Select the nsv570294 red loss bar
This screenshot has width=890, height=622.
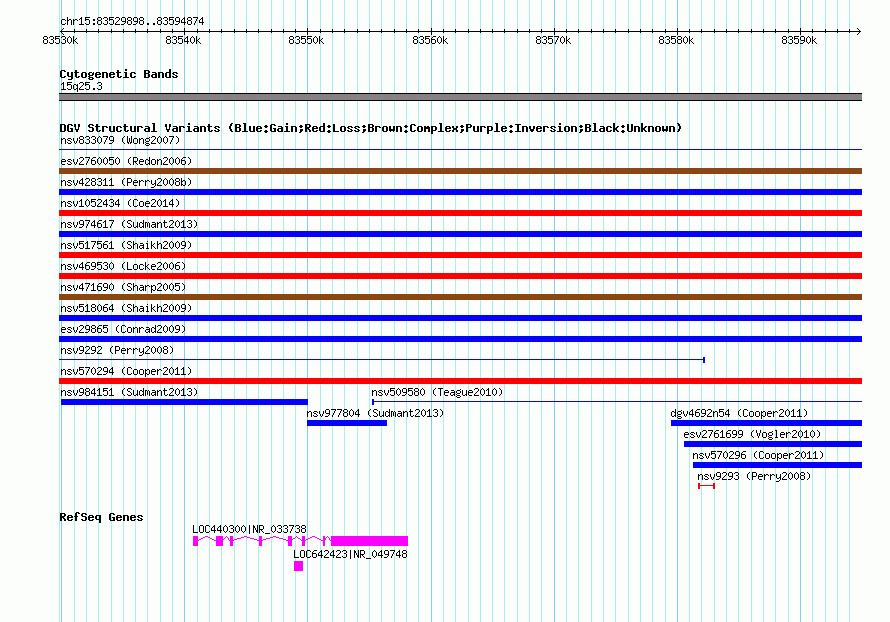(460, 381)
